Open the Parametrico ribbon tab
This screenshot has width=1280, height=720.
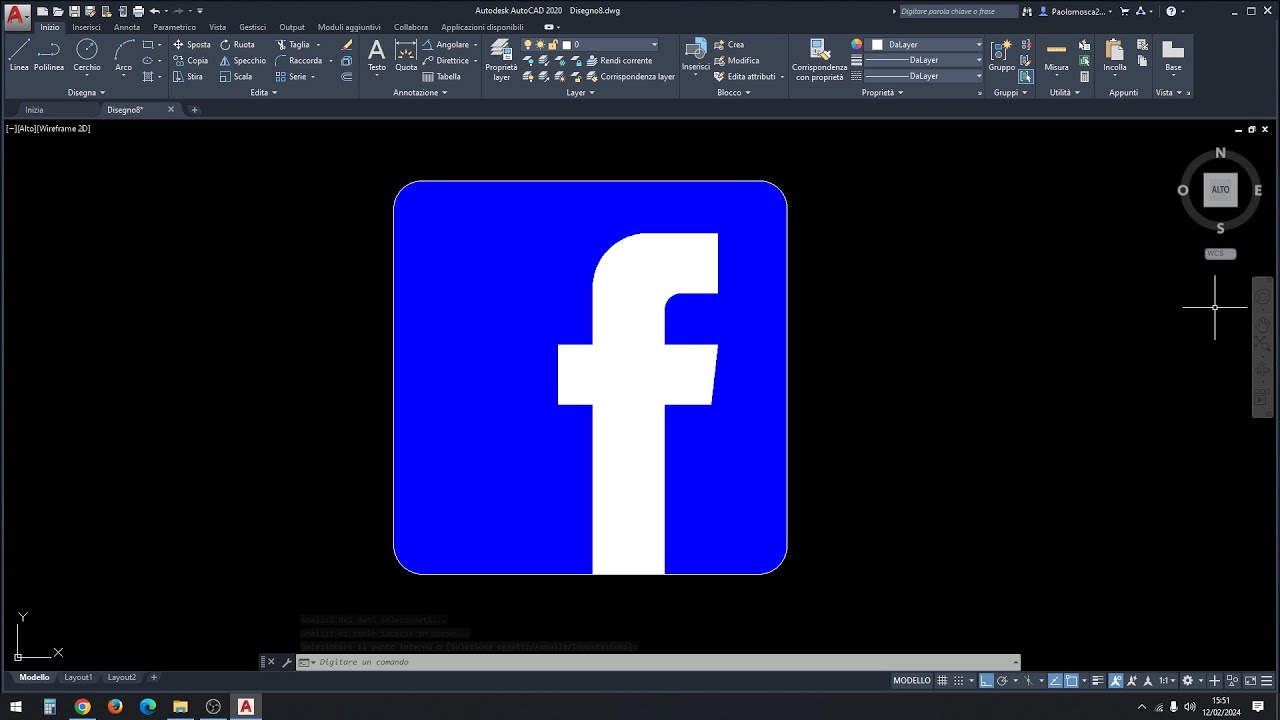click(x=175, y=27)
